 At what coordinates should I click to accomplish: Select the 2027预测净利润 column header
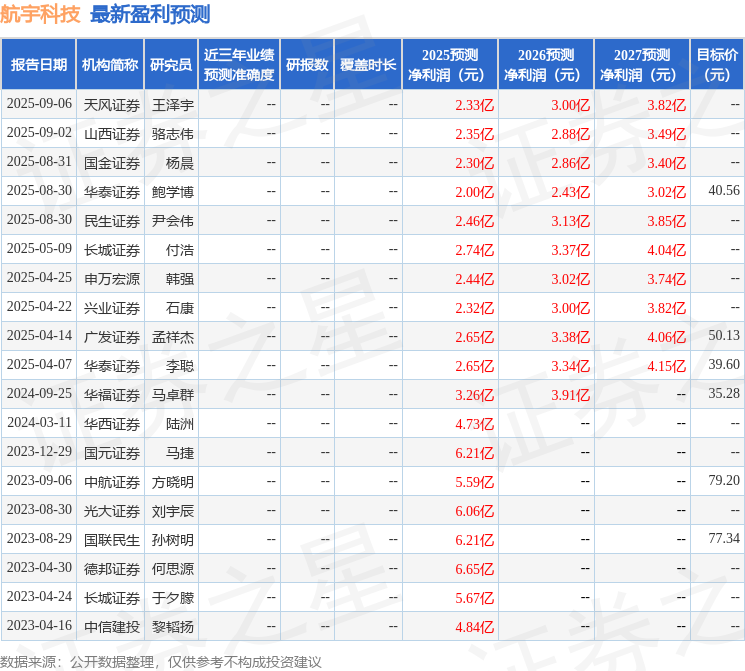(x=642, y=65)
